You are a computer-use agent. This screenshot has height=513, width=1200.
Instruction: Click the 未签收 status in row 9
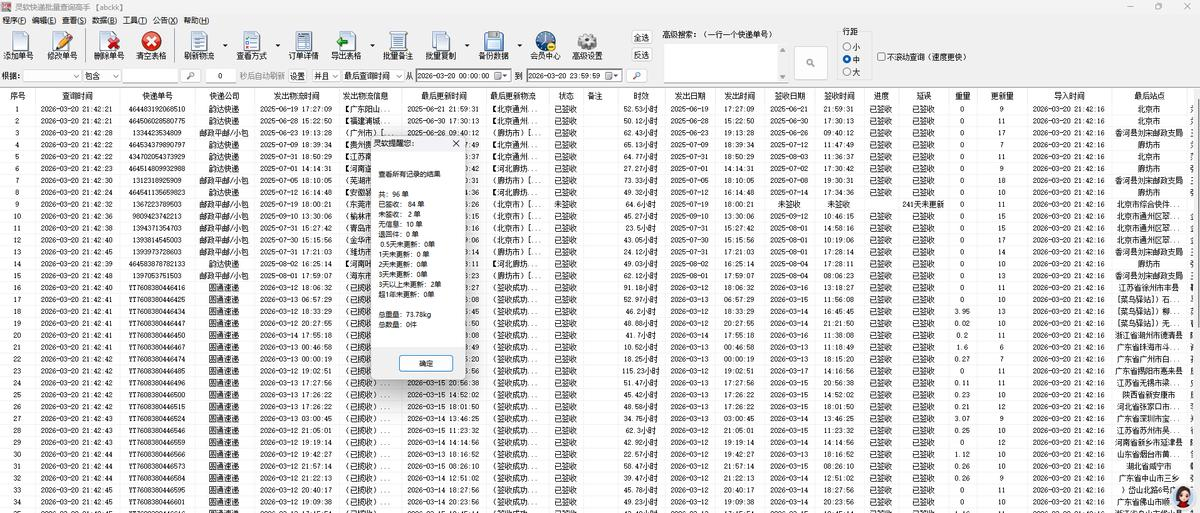tap(566, 204)
